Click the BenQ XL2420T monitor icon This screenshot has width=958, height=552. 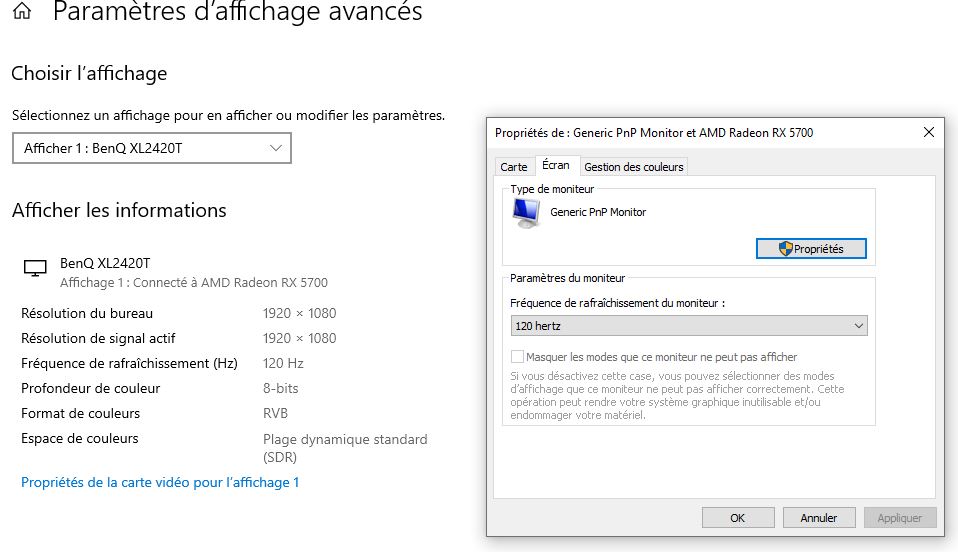(x=35, y=268)
